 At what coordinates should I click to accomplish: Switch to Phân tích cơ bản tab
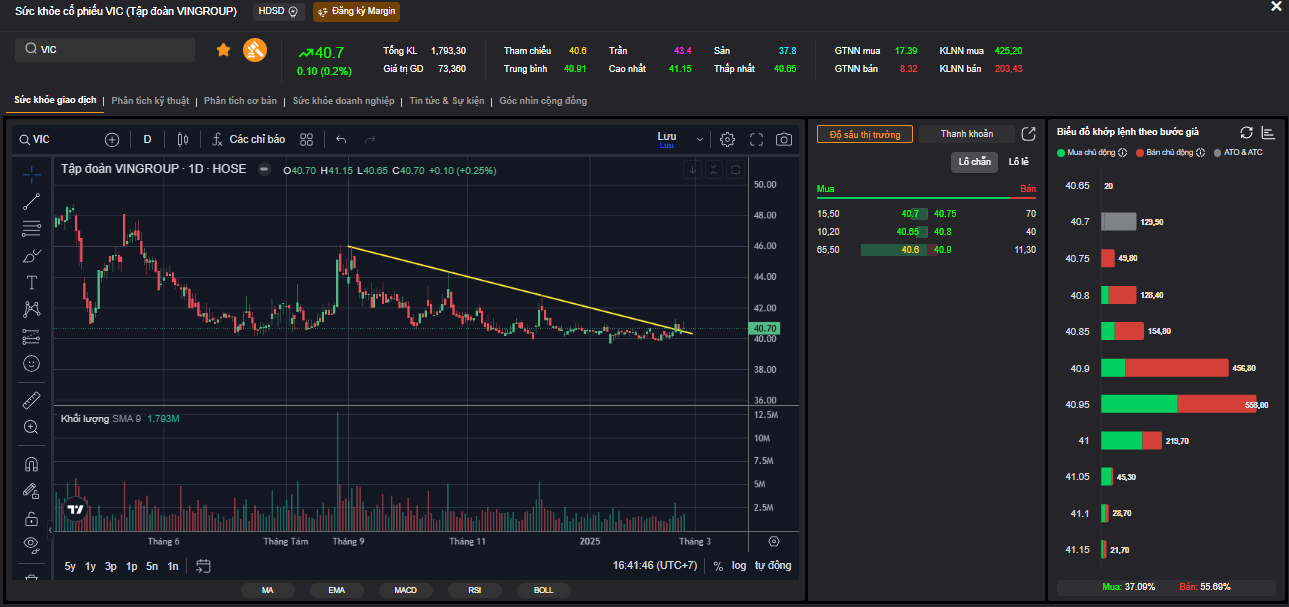point(240,101)
